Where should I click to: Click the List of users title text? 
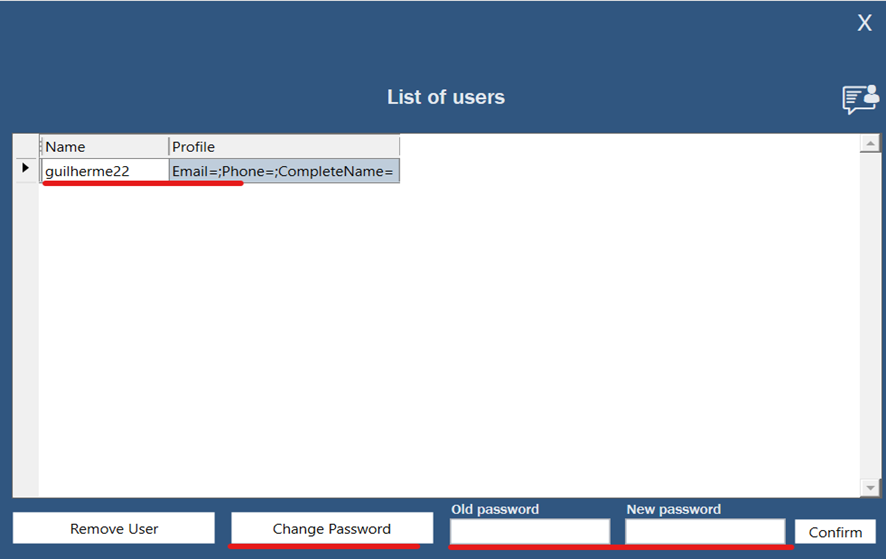(x=446, y=98)
